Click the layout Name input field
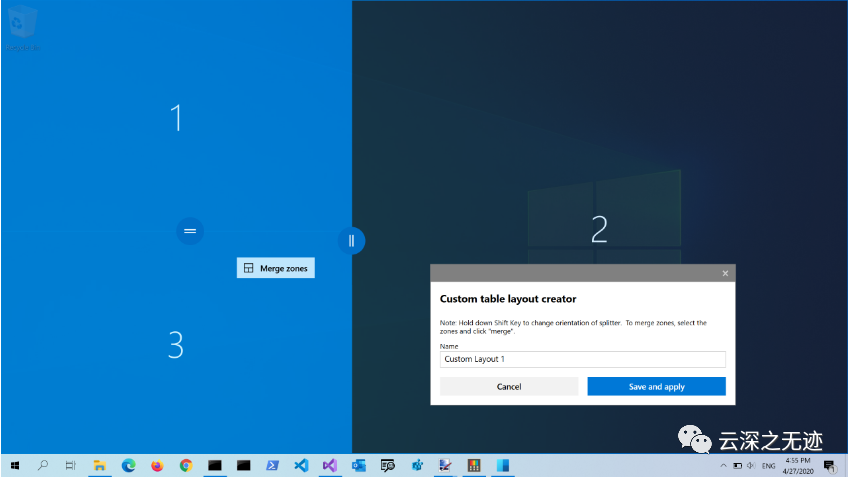This screenshot has height=479, width=851. coord(582,359)
